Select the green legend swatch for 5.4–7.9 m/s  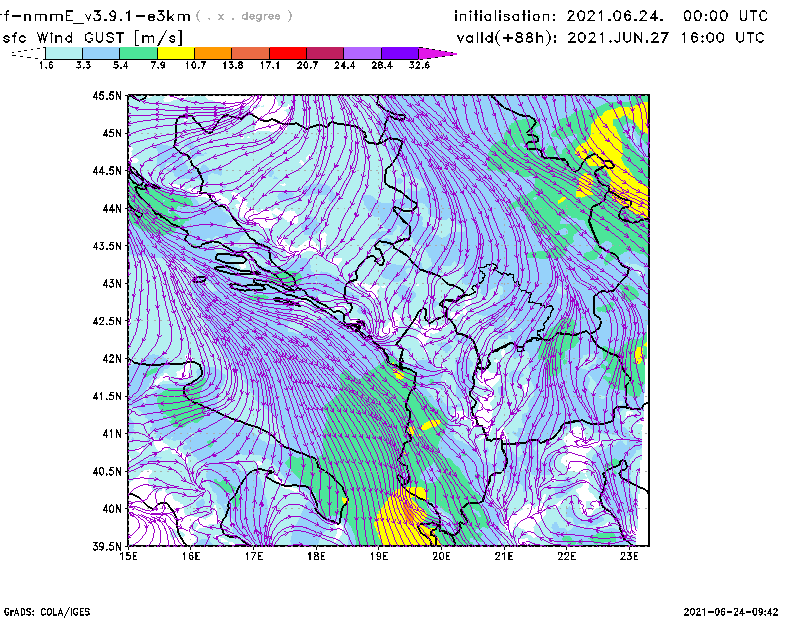(139, 52)
